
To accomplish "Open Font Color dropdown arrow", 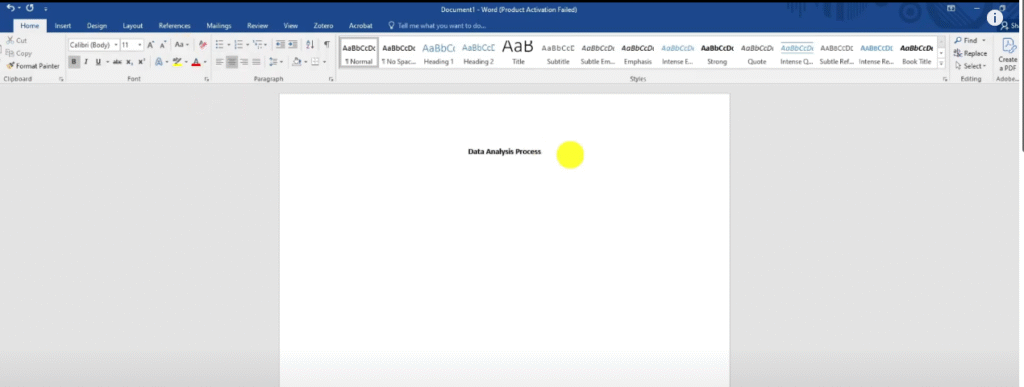I will tap(204, 62).
